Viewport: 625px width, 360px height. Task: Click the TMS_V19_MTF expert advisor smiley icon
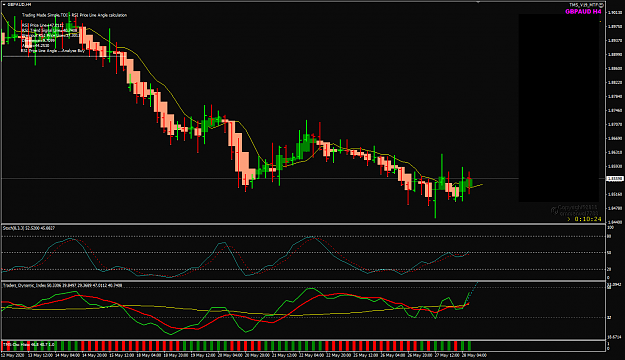coord(601,5)
